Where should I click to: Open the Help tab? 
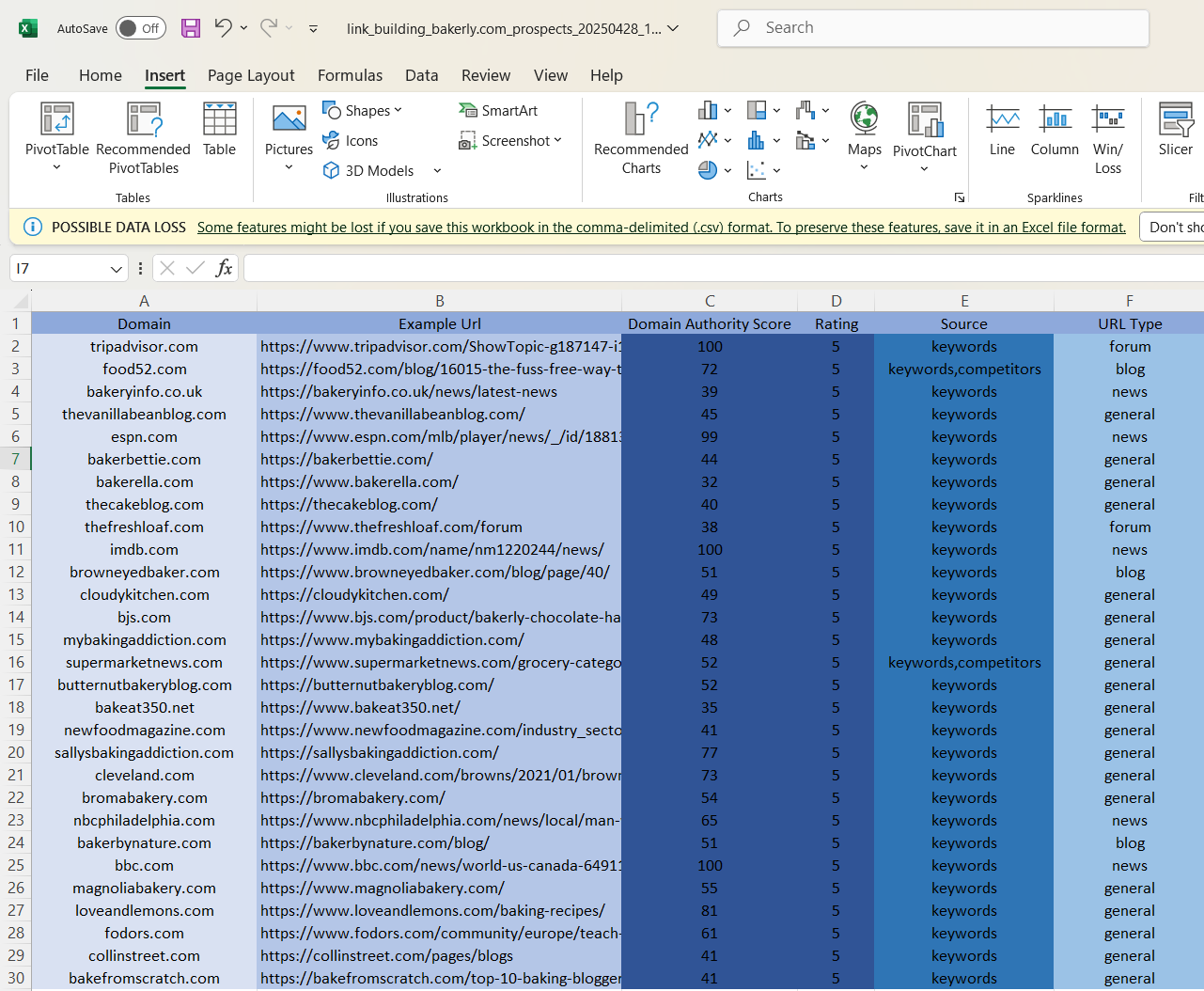point(606,75)
